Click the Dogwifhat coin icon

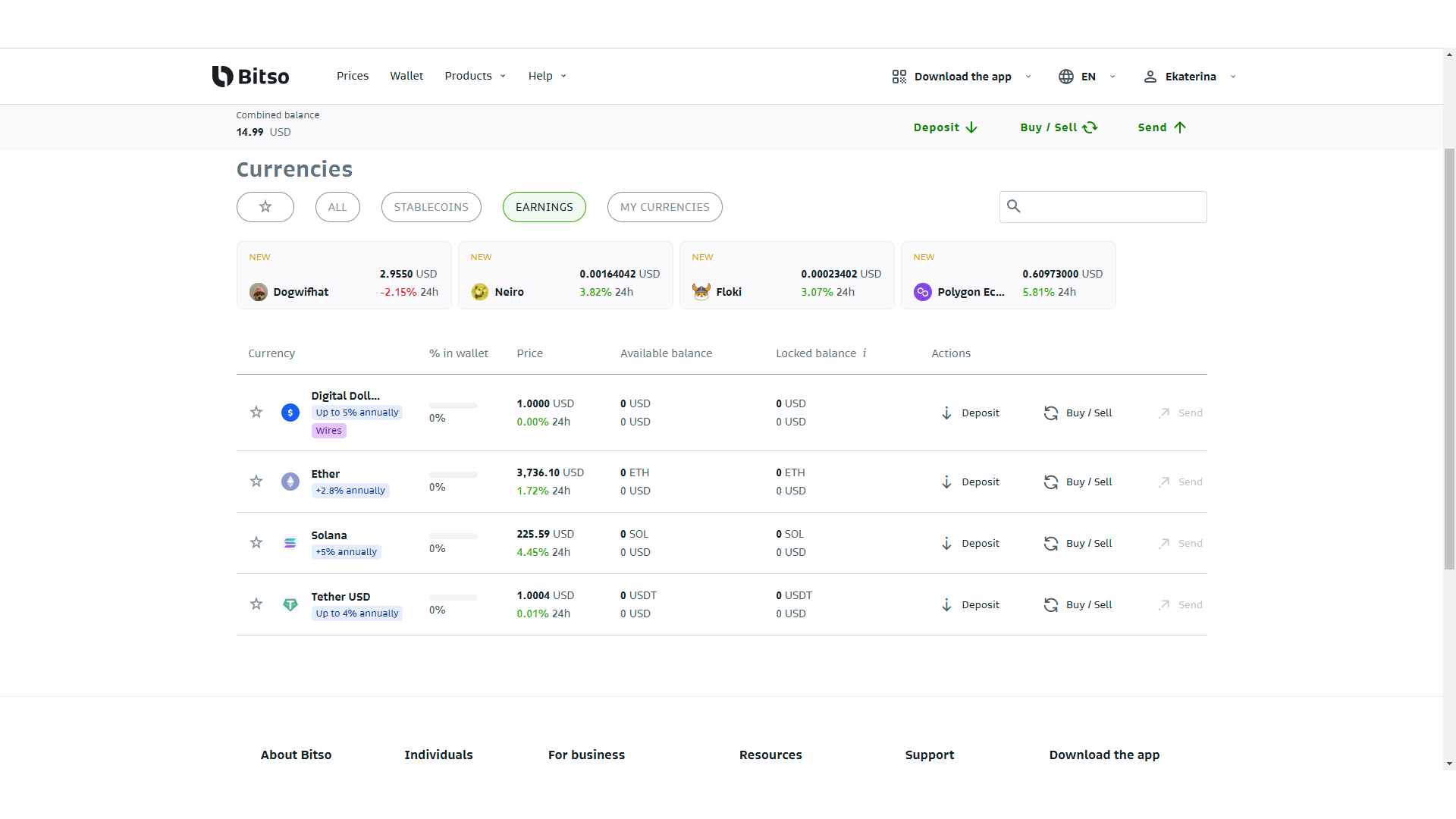(259, 292)
